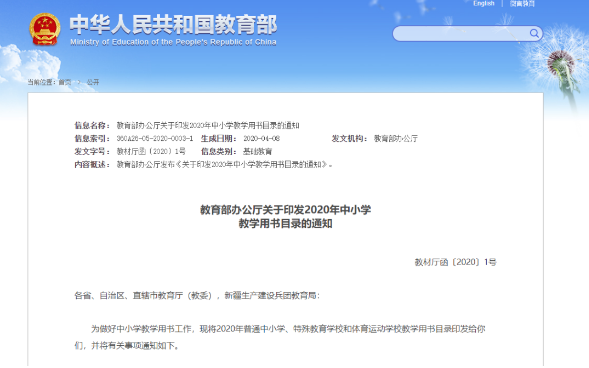Open the Chinese link beside English

522,3
